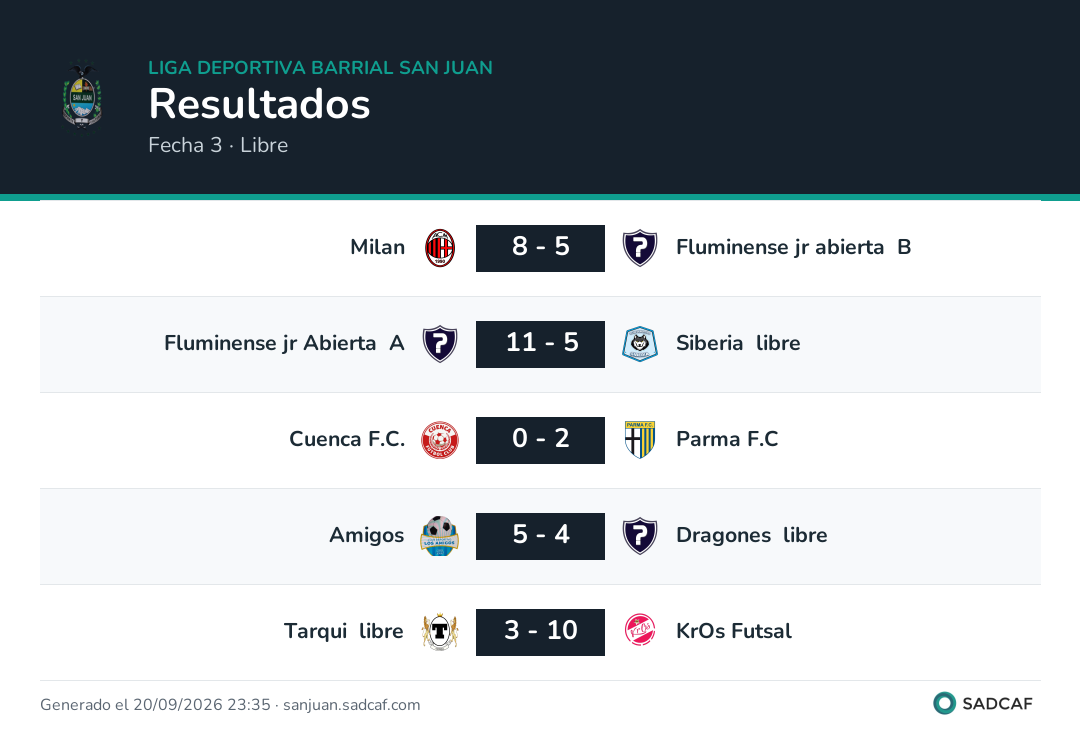Select the Parma F.C striped shield
This screenshot has height=756, width=1080.
click(x=640, y=440)
